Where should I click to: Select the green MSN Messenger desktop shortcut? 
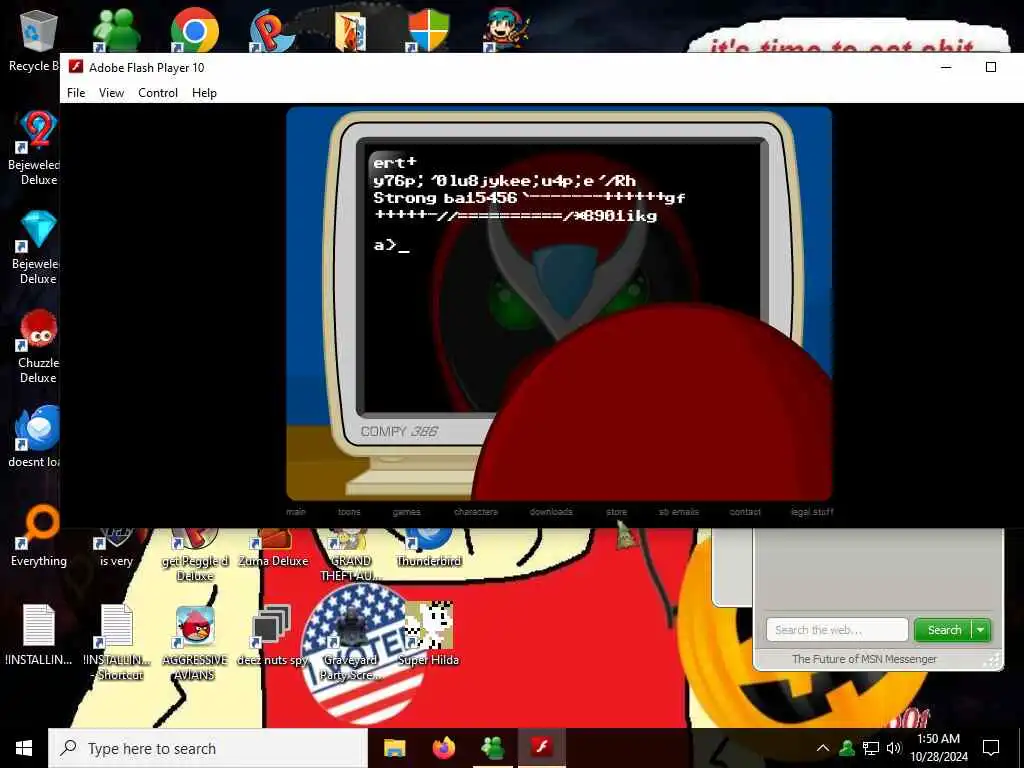(117, 30)
